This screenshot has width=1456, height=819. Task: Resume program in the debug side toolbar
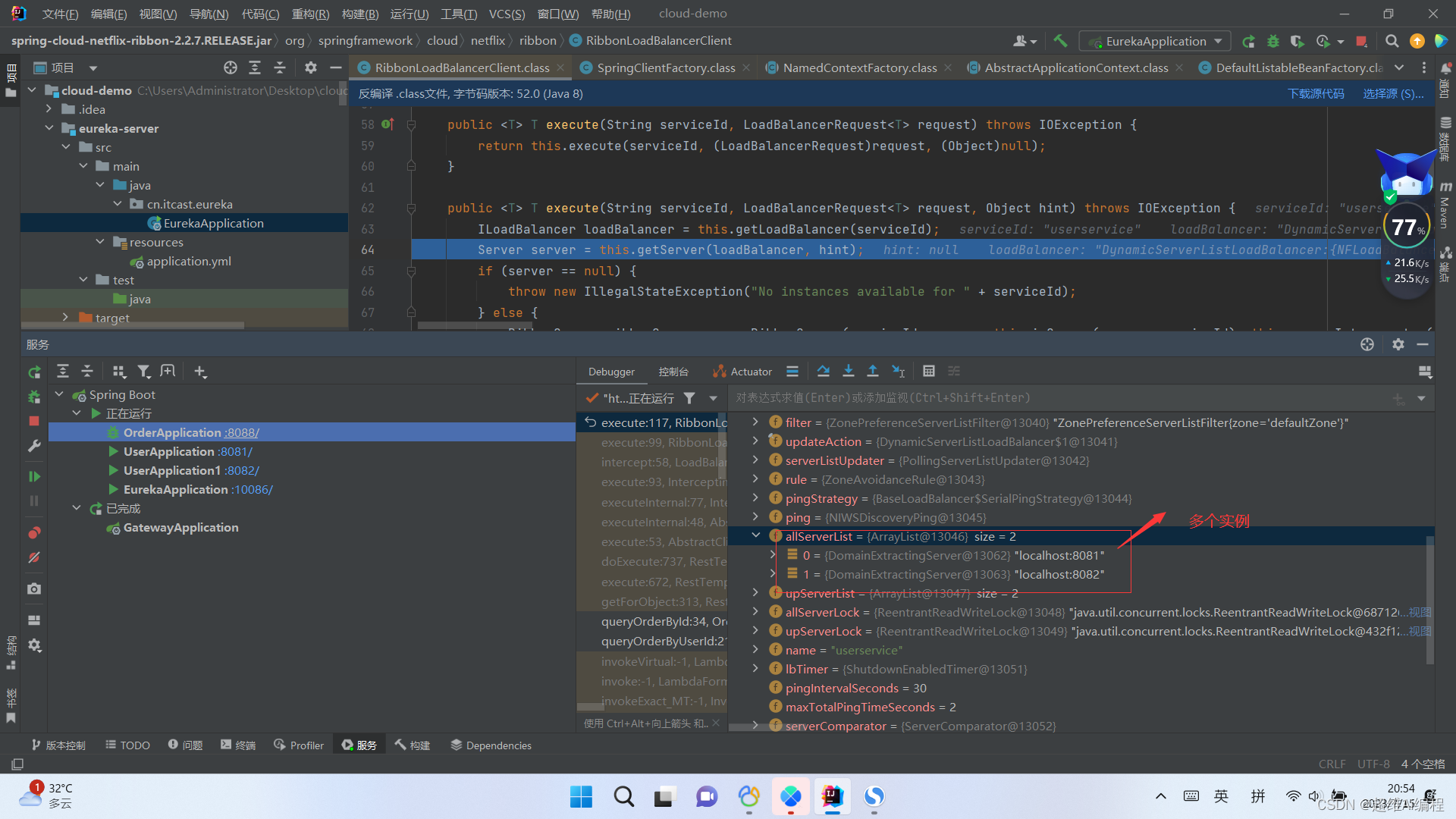coord(34,476)
